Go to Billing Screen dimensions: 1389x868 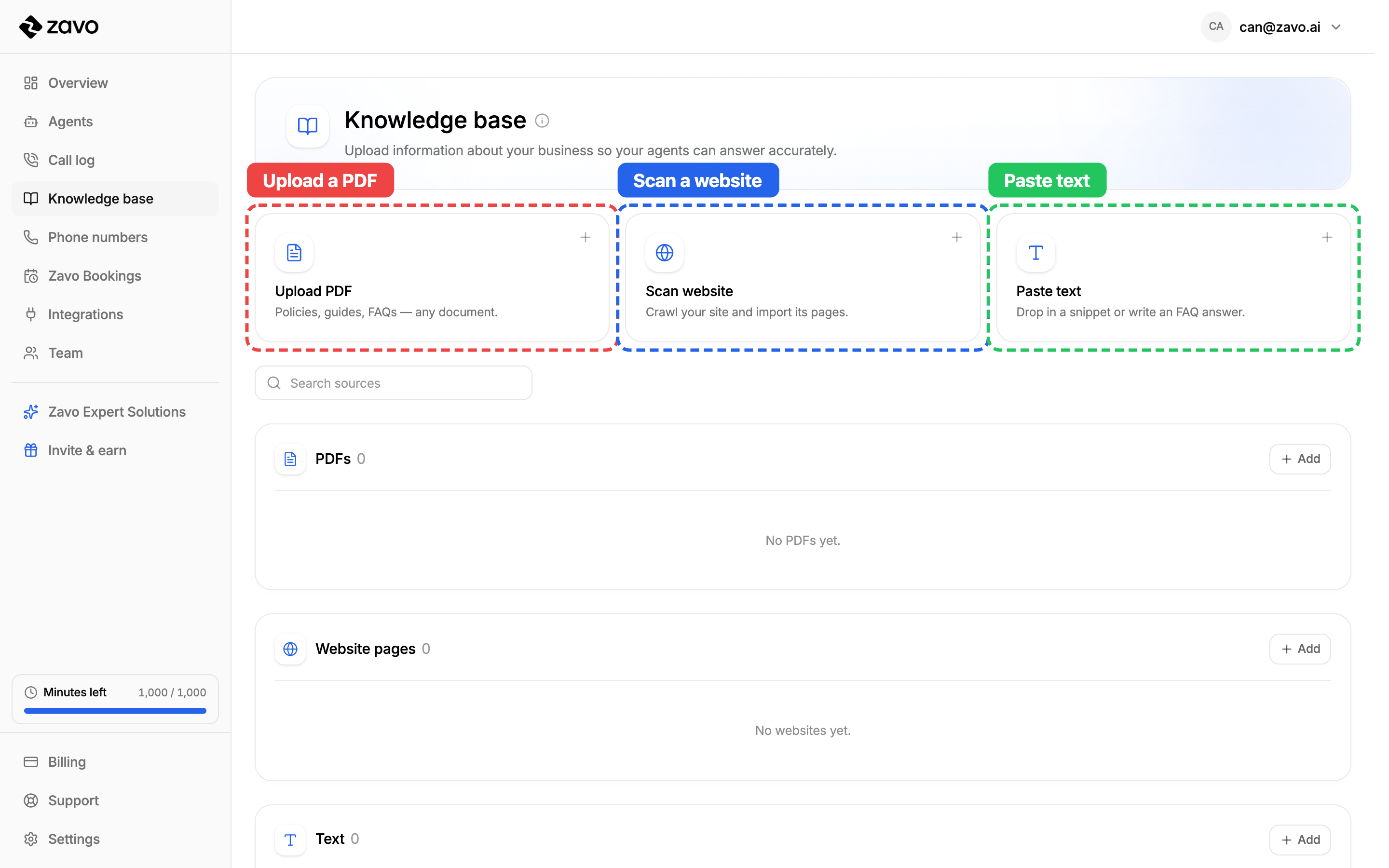115,762
